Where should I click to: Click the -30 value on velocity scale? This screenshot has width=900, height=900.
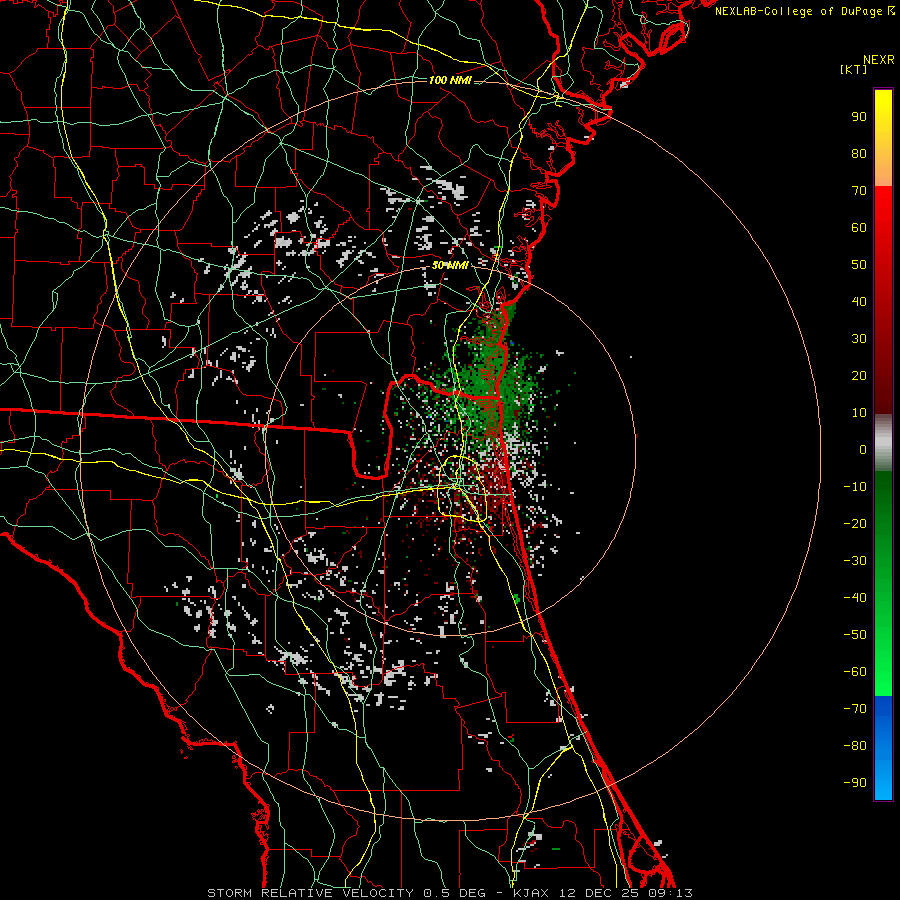[855, 561]
